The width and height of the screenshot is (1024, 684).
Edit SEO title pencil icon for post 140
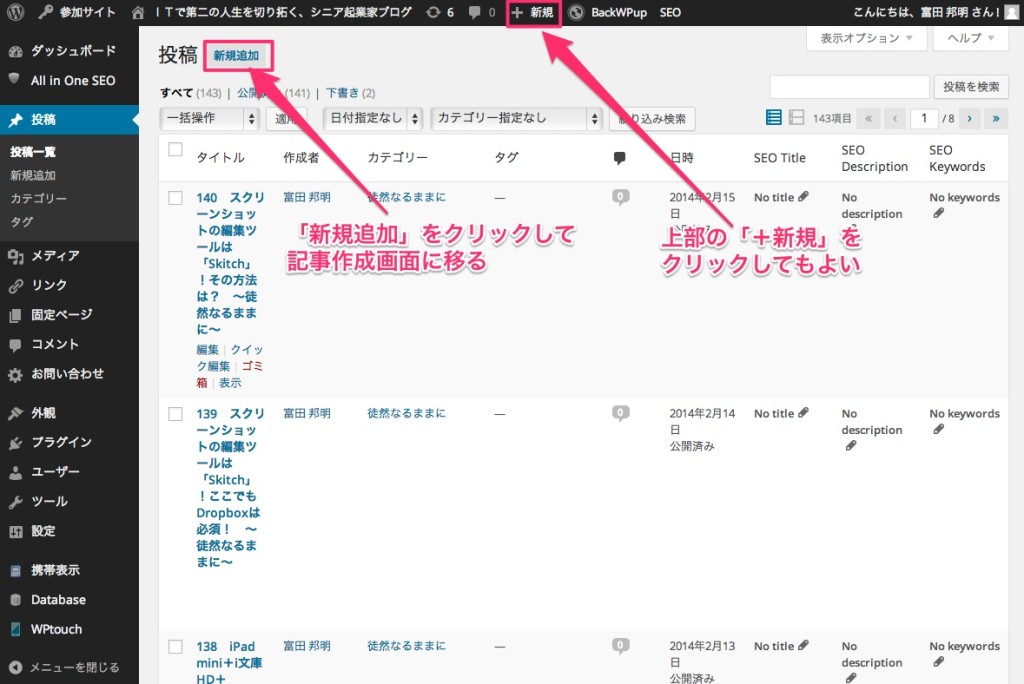point(803,197)
